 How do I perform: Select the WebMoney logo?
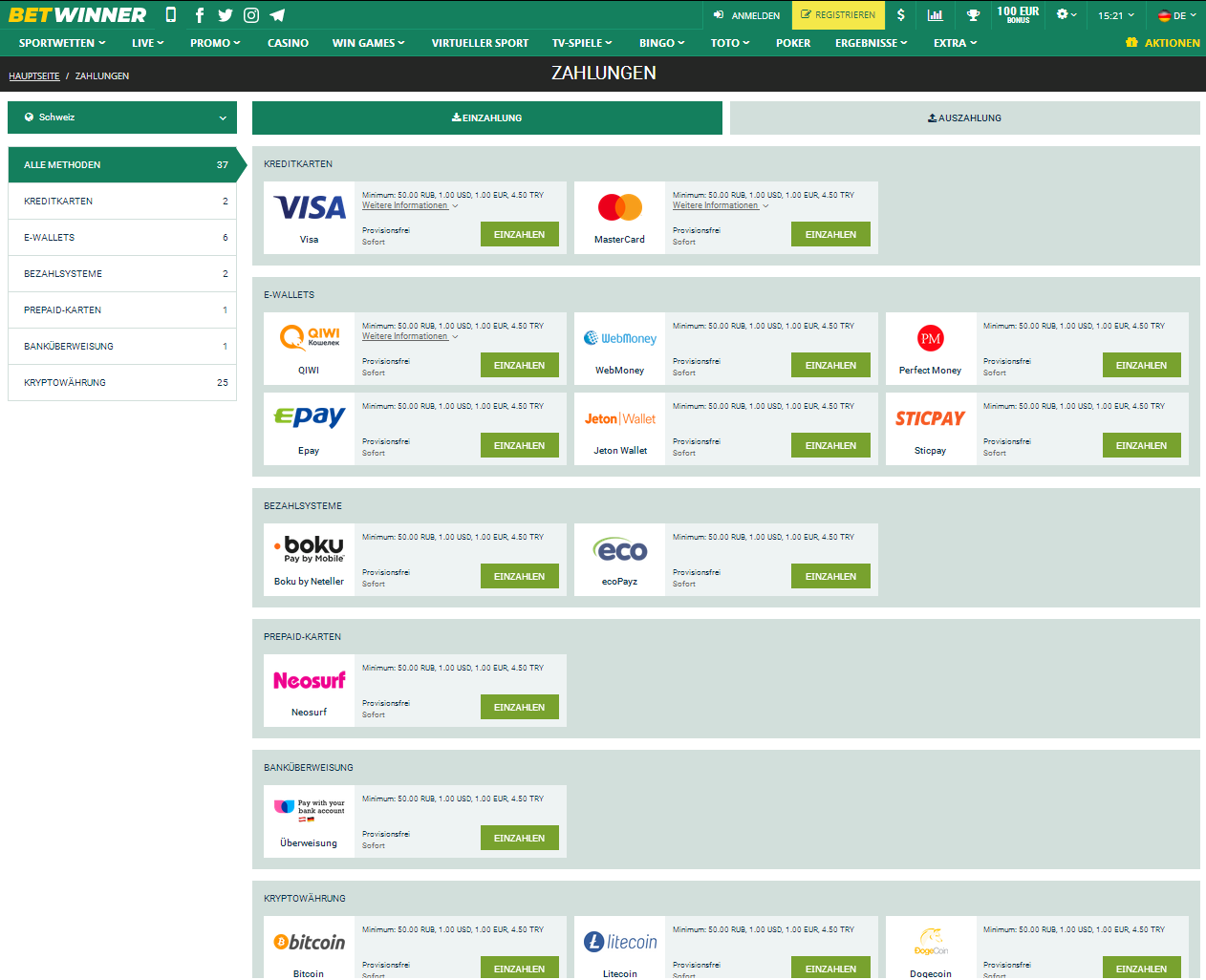point(620,338)
